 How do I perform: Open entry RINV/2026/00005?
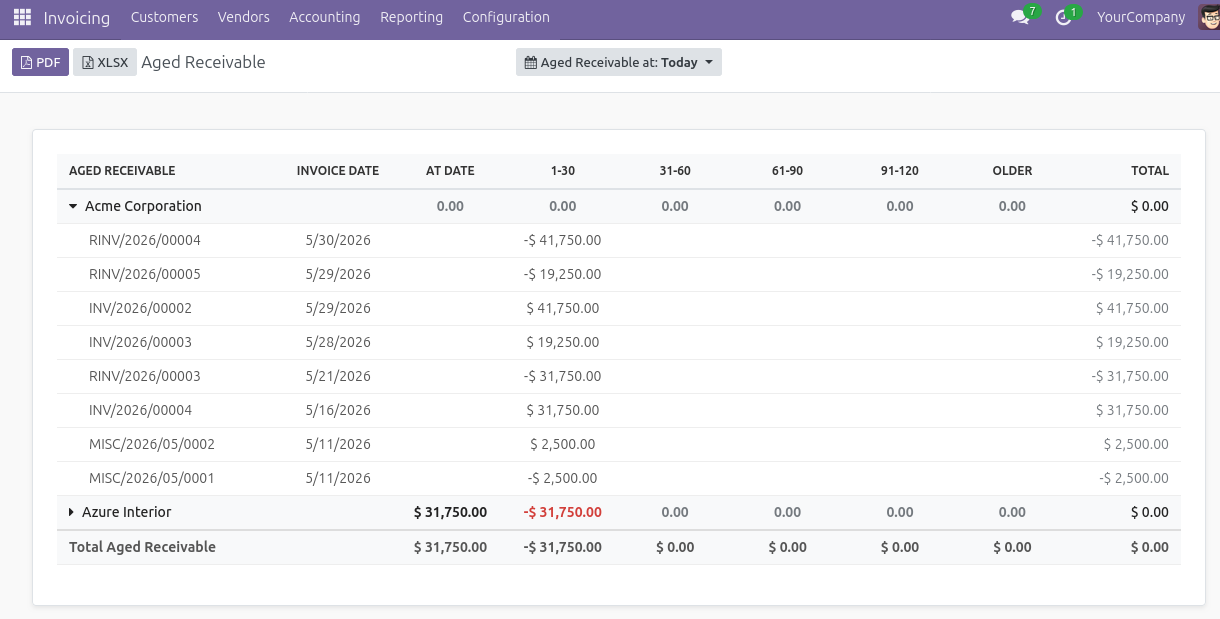145,274
